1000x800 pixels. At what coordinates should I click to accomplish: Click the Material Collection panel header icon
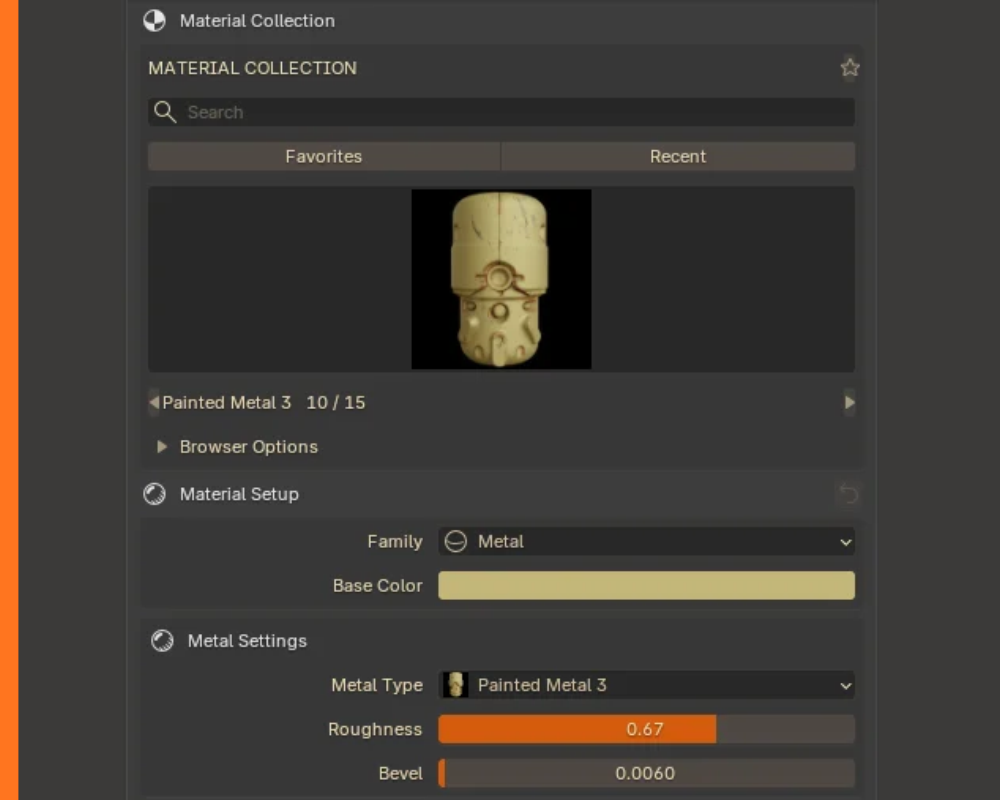coord(154,21)
